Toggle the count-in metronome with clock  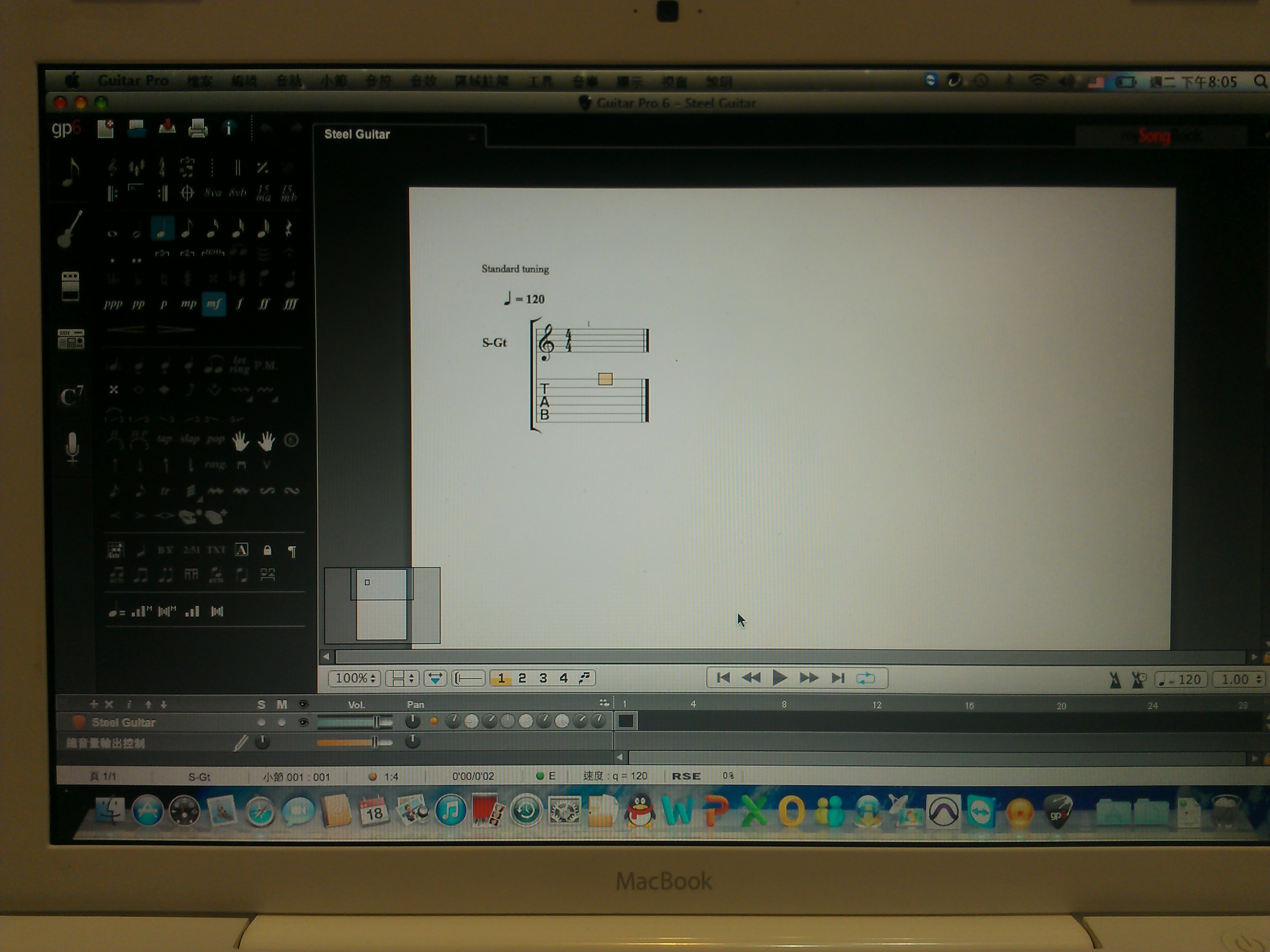tap(1138, 680)
